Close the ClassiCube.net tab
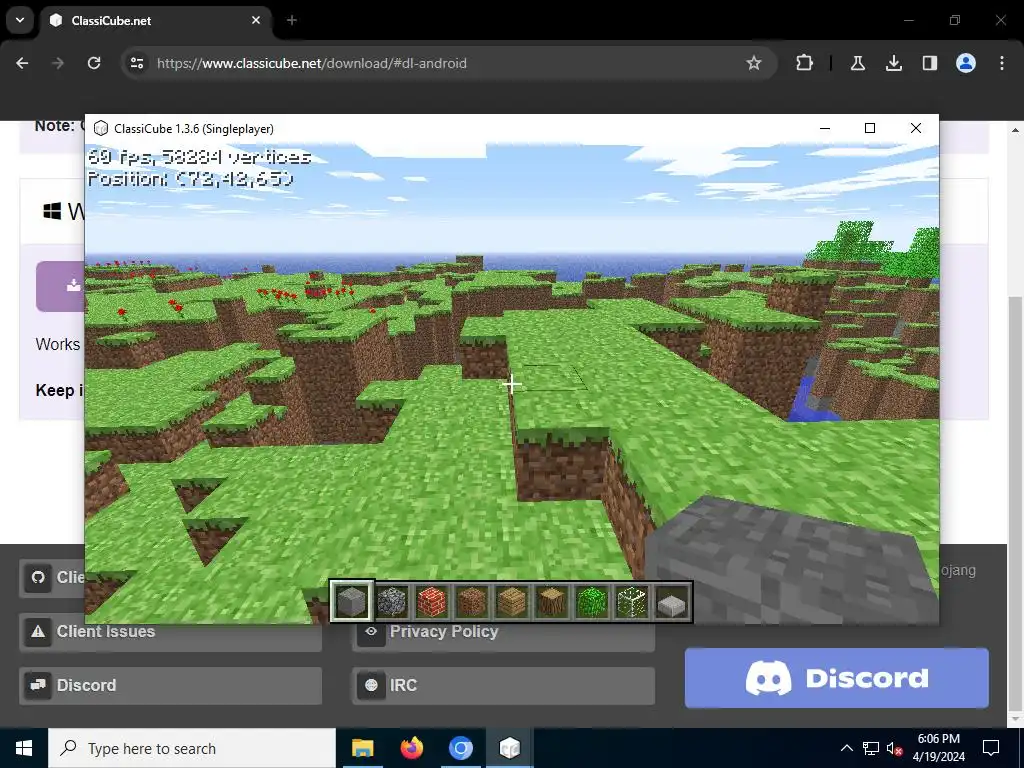Image resolution: width=1024 pixels, height=768 pixels. [256, 20]
